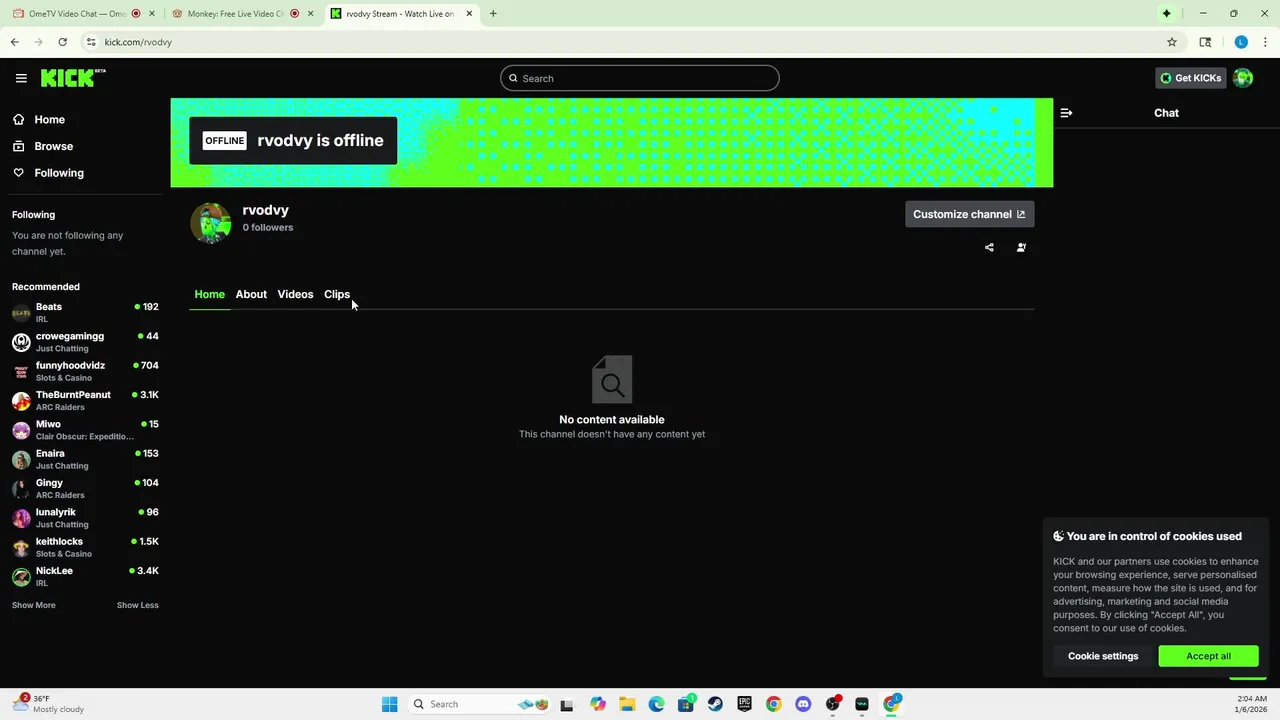This screenshot has height=720, width=1280.
Task: Click the Get KICKs button
Action: click(x=1190, y=78)
